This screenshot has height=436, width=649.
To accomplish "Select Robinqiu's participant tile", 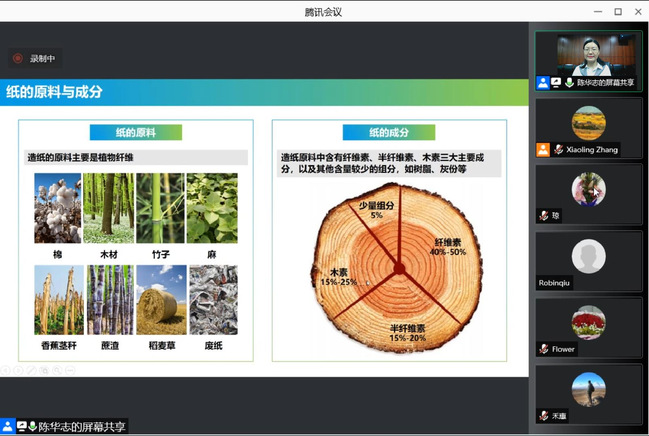I will [588, 263].
